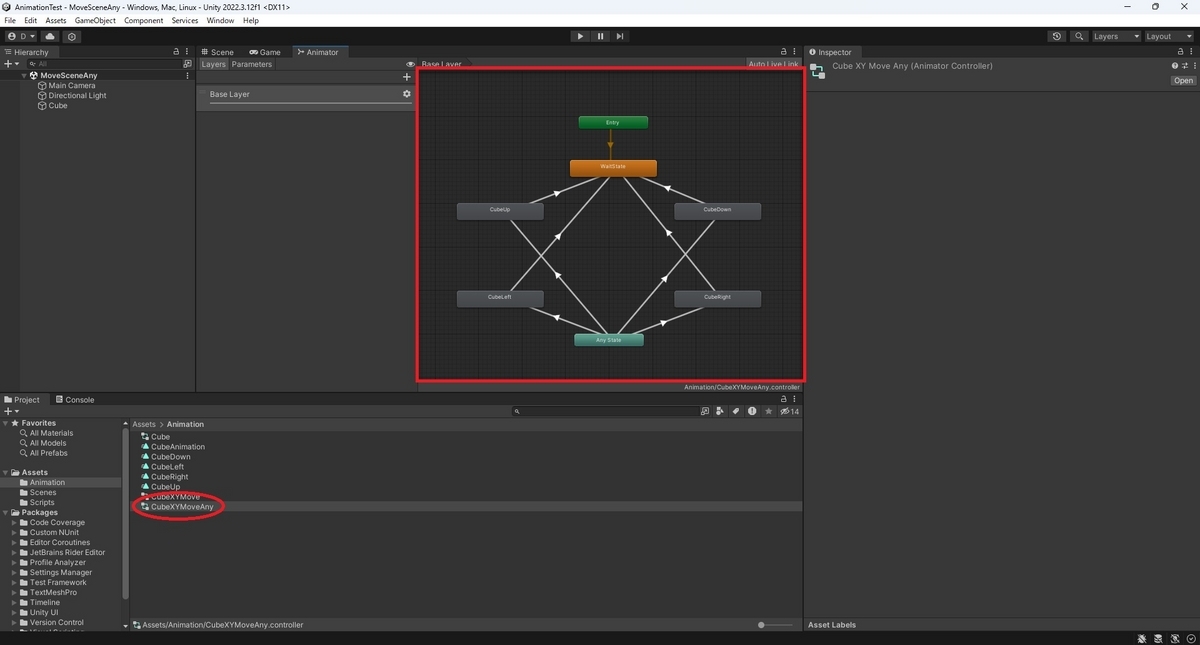
Task: Click Base Layer breadcrumb in Animator
Action: tap(441, 64)
